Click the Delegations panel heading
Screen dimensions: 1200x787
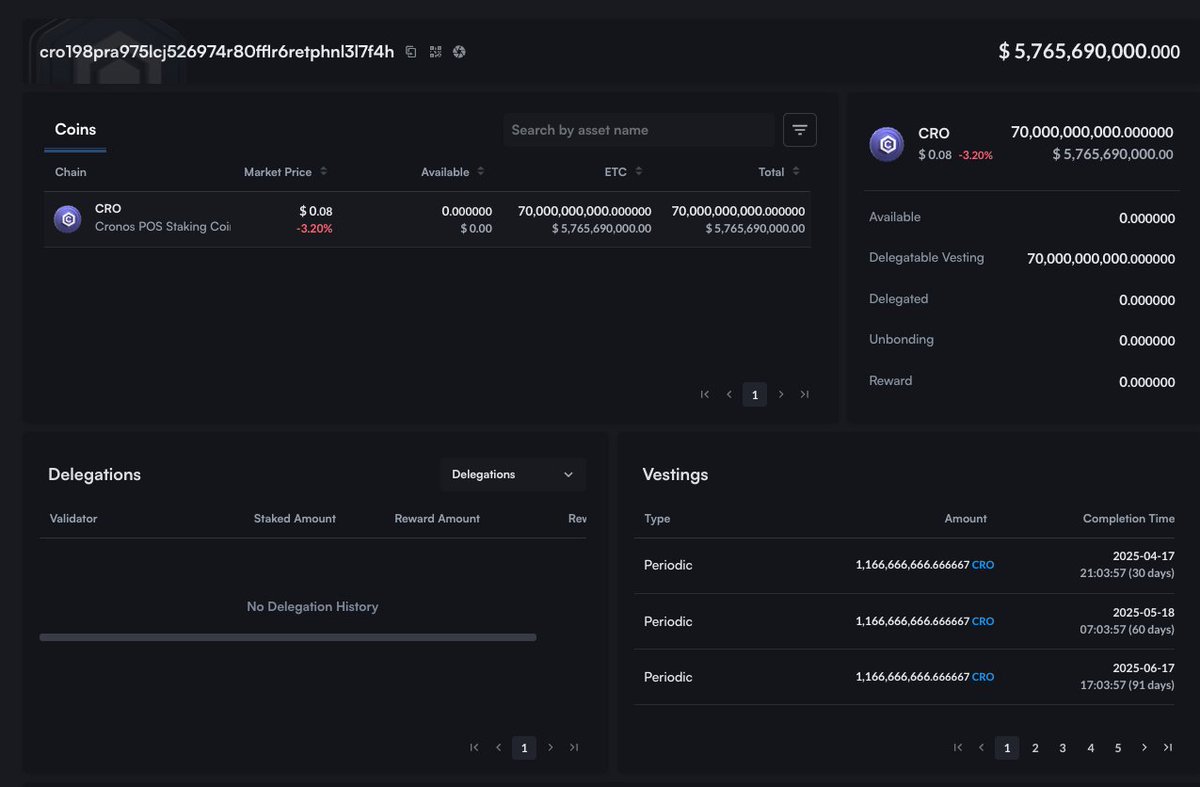pos(94,474)
